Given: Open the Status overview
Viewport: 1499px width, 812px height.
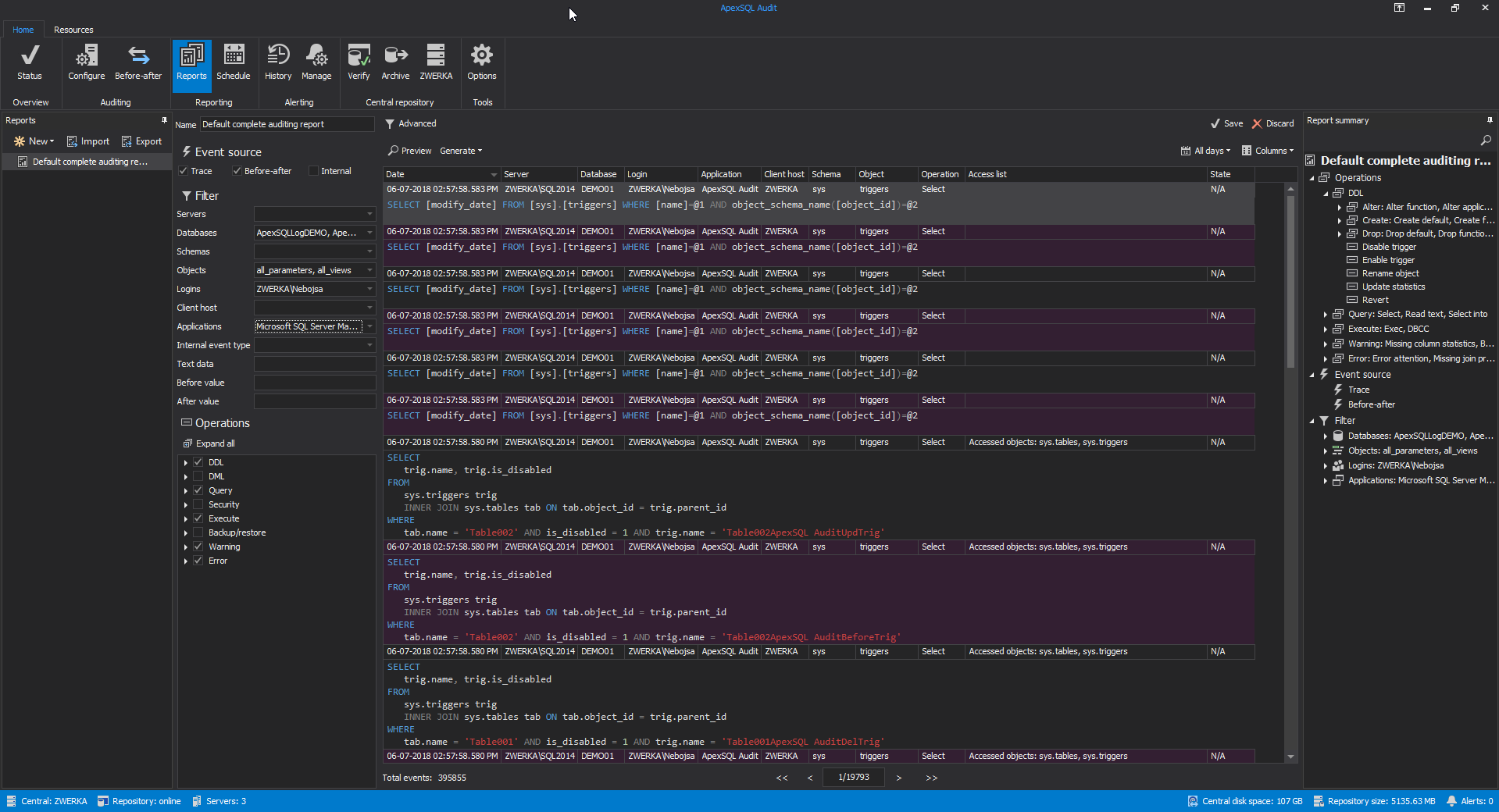Looking at the screenshot, I should coord(30,62).
